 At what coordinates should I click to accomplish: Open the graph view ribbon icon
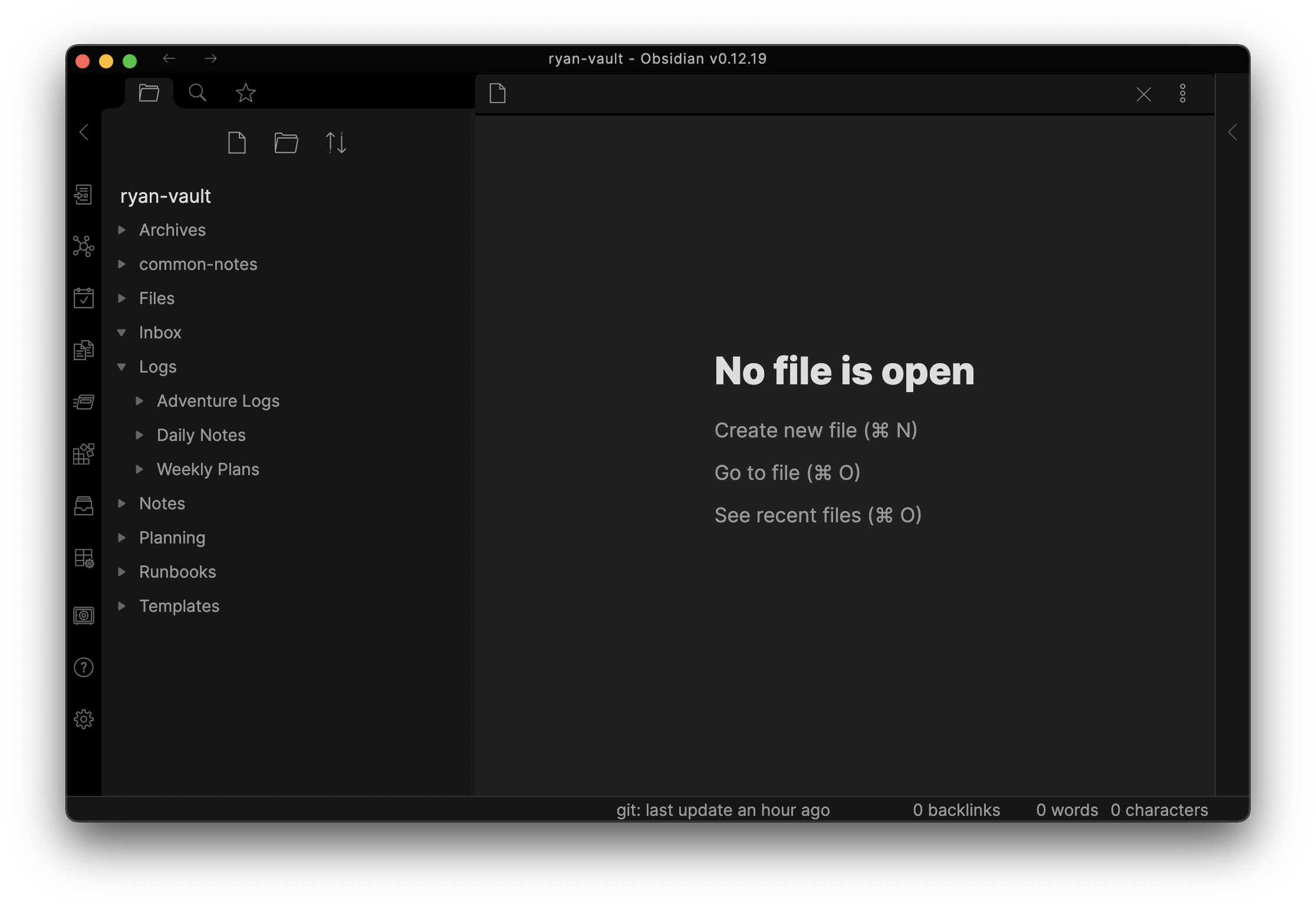coord(83,246)
